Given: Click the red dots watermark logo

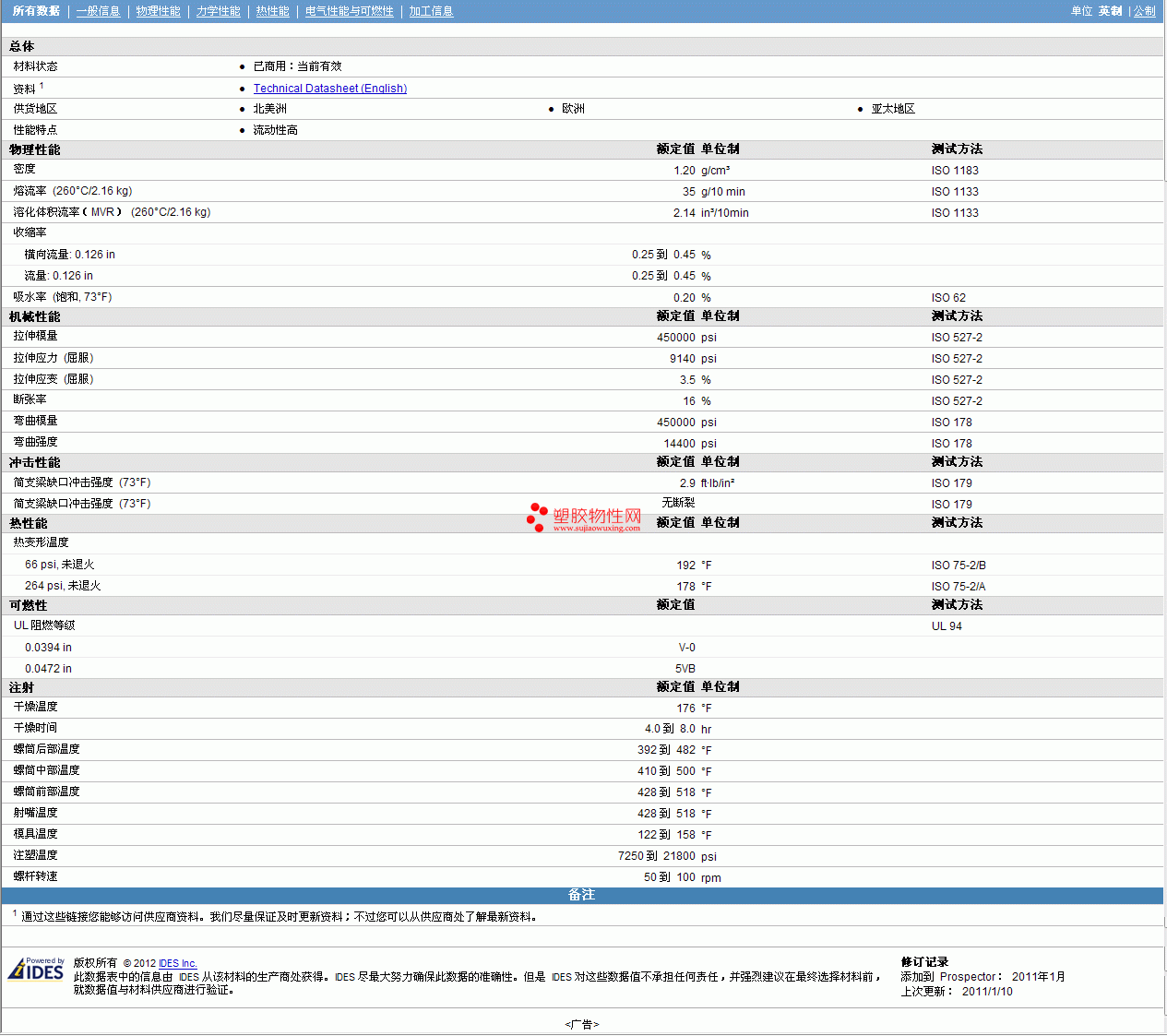Looking at the screenshot, I should 537,518.
